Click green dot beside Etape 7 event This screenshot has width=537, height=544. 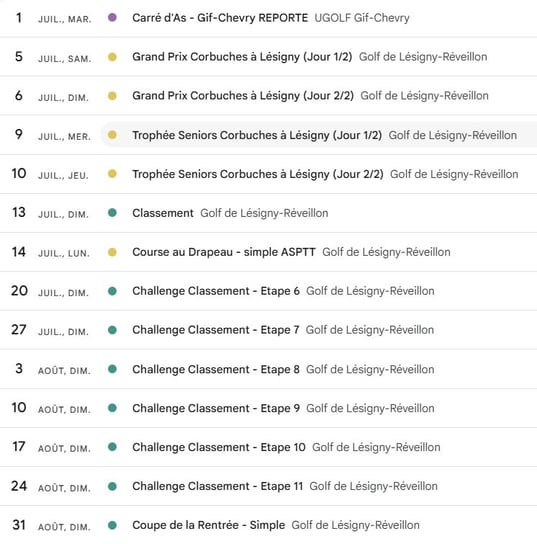[x=112, y=330]
